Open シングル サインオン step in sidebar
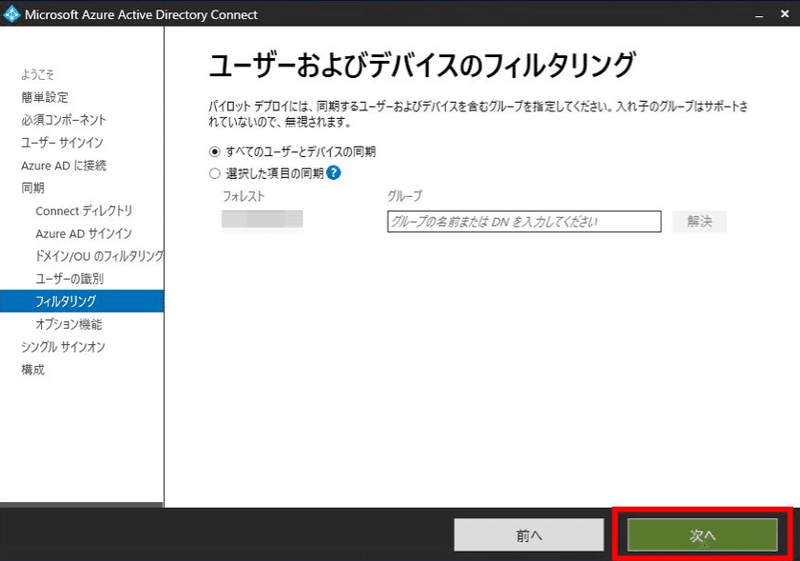The width and height of the screenshot is (800, 561). 63,347
